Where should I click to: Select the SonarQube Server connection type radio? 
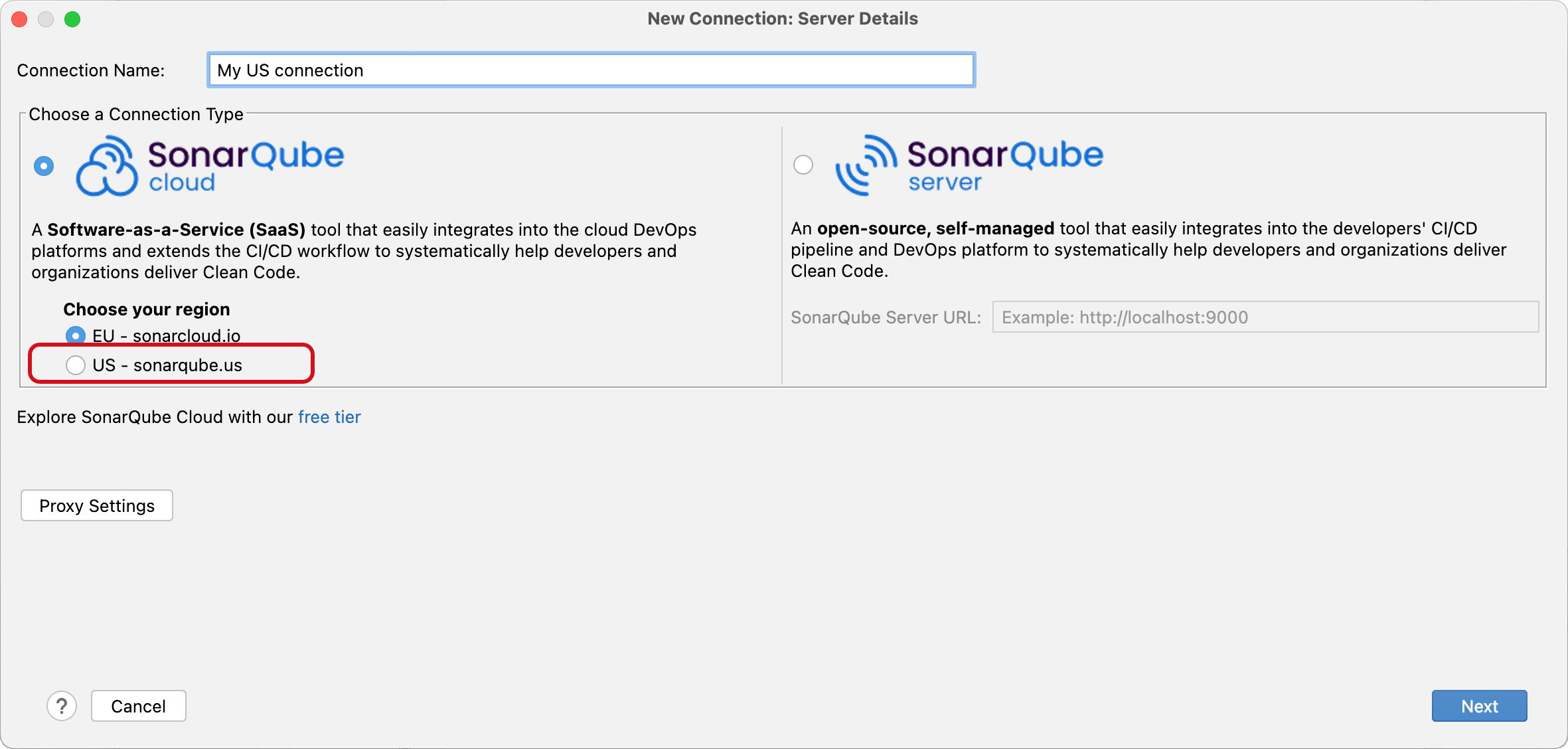[803, 165]
